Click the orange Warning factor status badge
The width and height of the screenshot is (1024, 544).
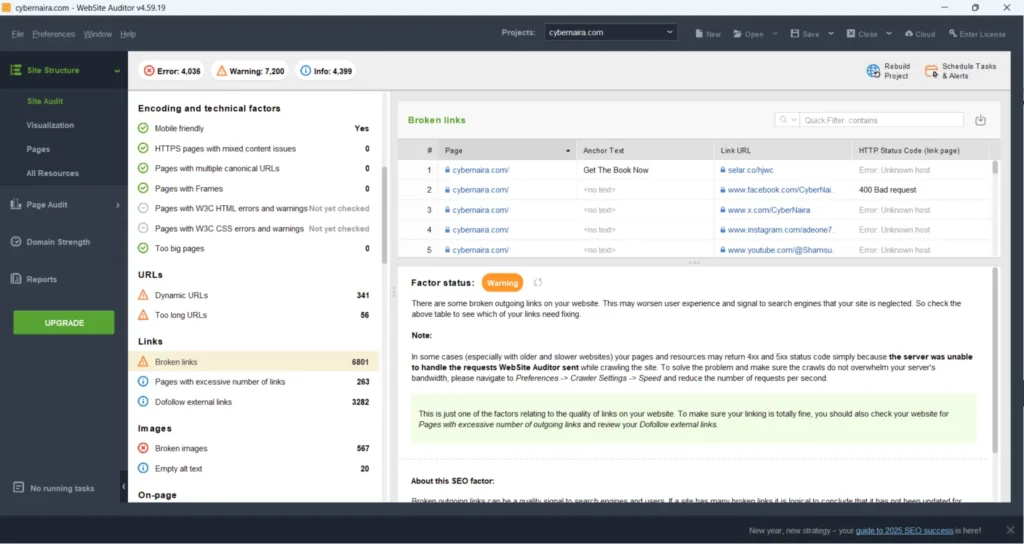[502, 283]
